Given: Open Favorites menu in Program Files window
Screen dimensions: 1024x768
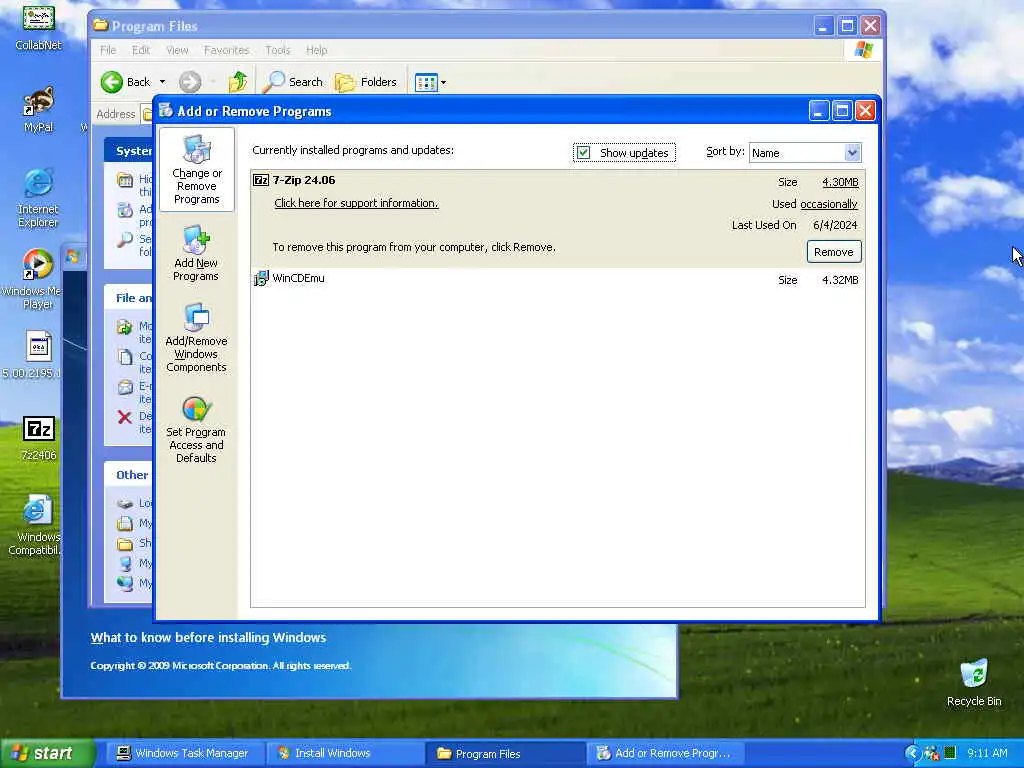Looking at the screenshot, I should [226, 50].
